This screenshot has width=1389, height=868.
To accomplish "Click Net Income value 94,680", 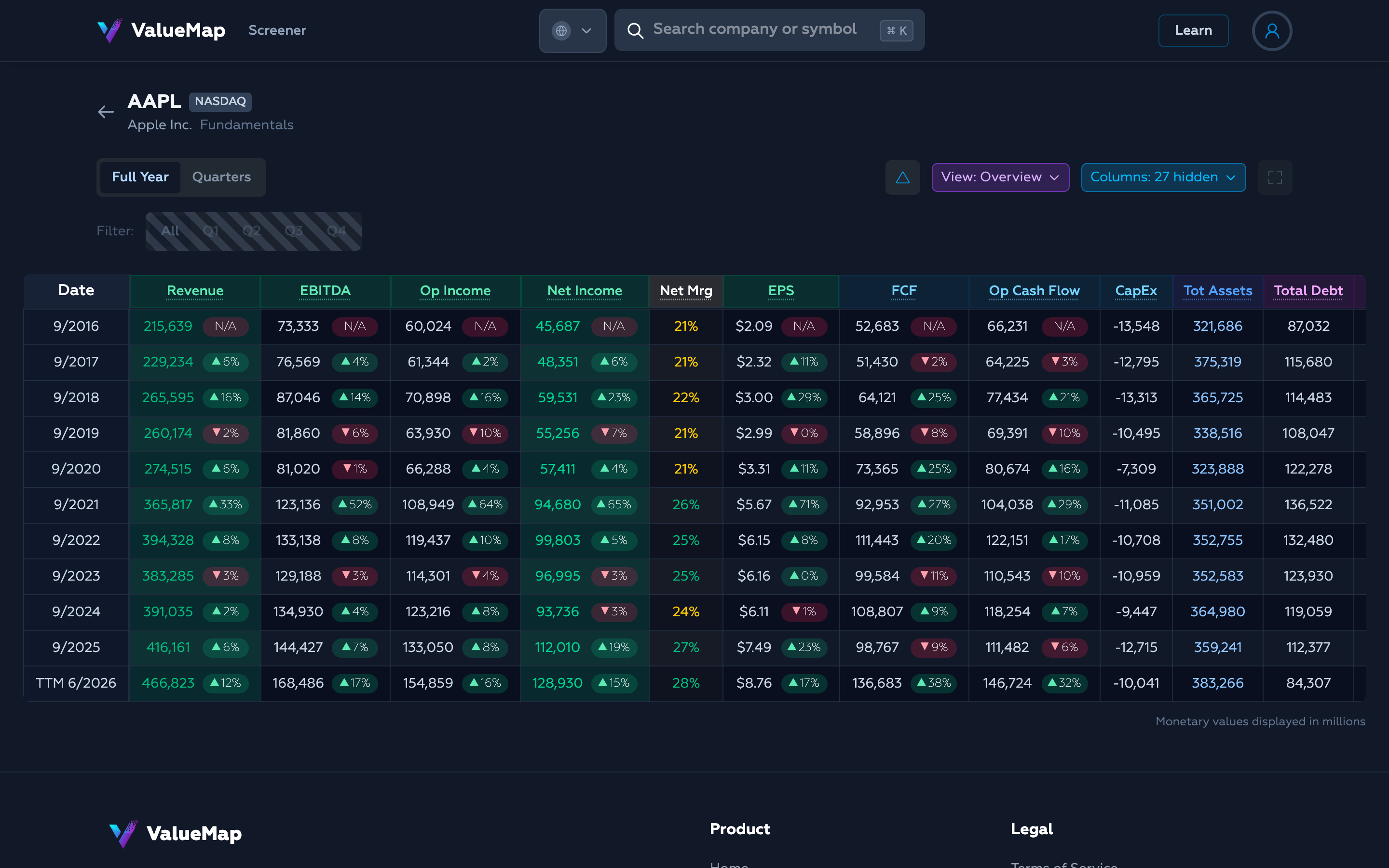I will pos(558,504).
